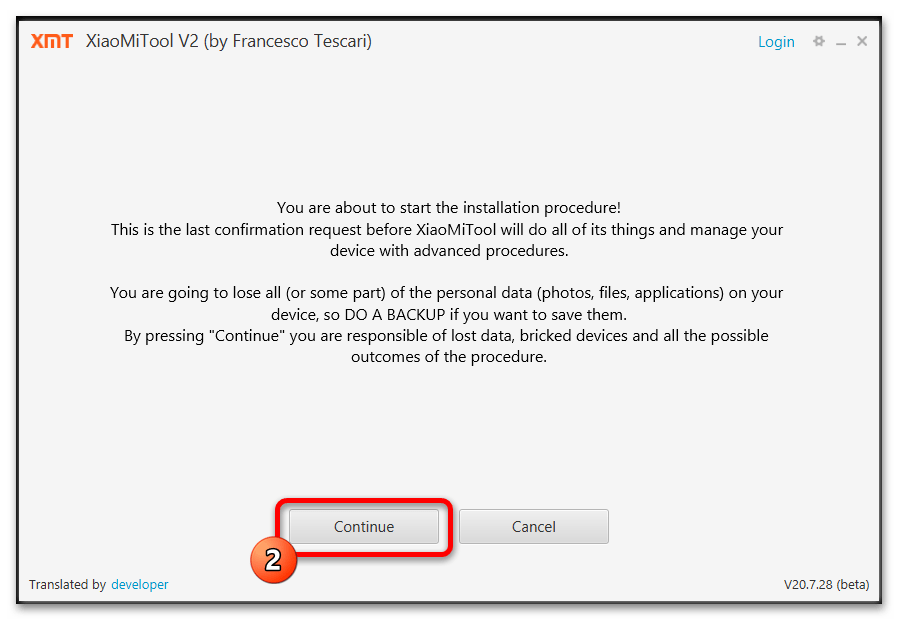
Task: Click the V20.7.28 (beta) version label
Action: (x=826, y=585)
